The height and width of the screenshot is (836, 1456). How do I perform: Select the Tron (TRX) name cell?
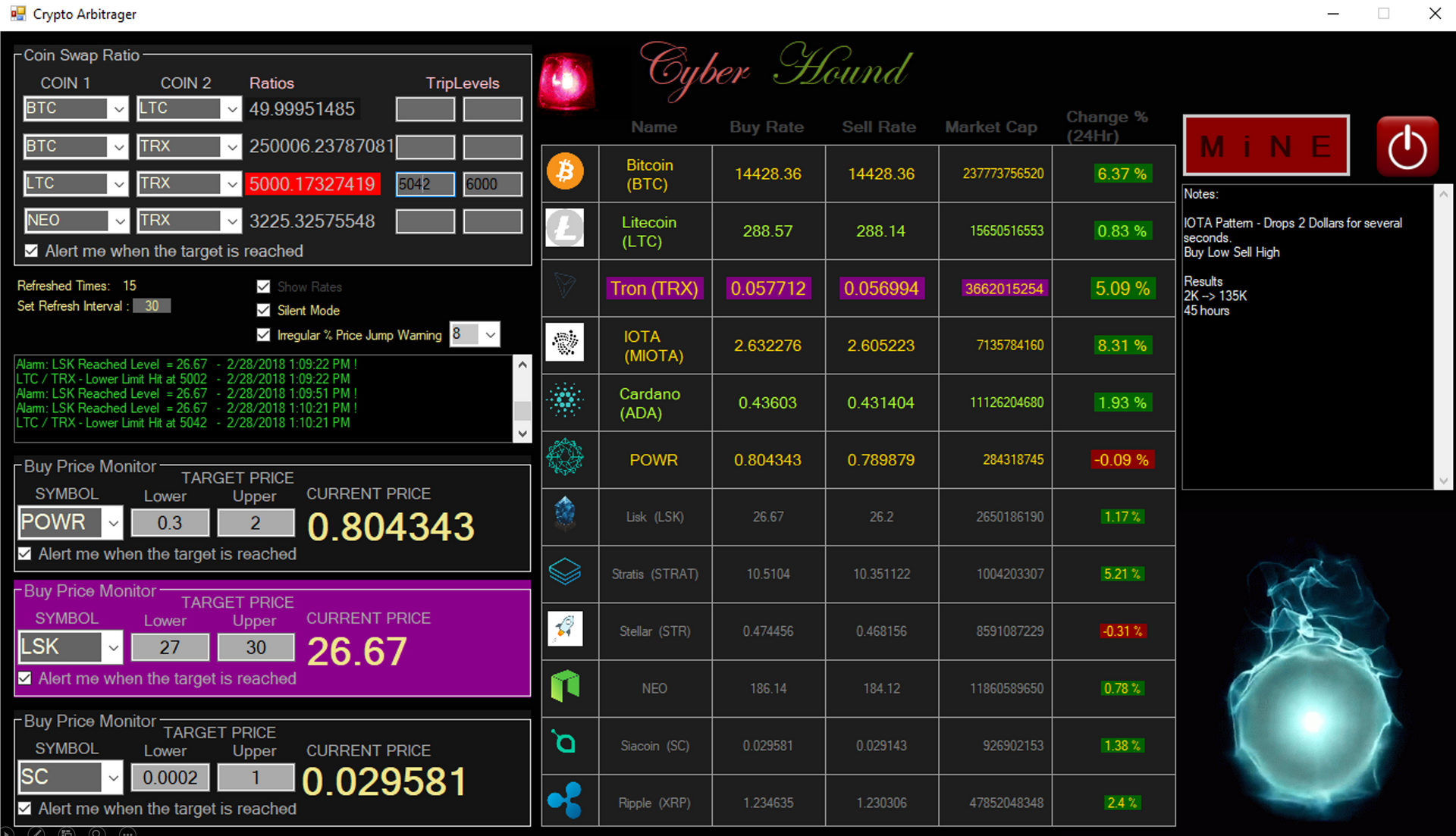[x=654, y=289]
